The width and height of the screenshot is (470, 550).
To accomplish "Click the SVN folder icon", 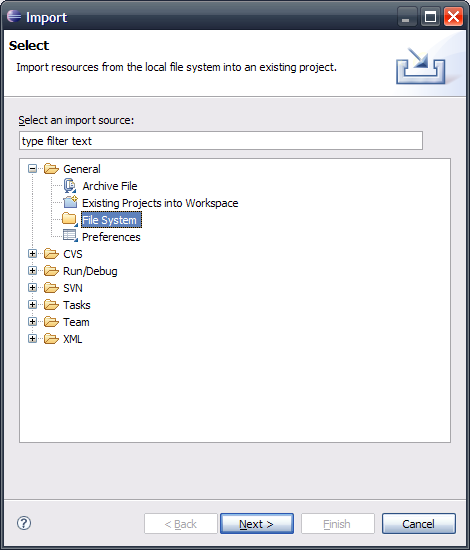I will point(51,288).
